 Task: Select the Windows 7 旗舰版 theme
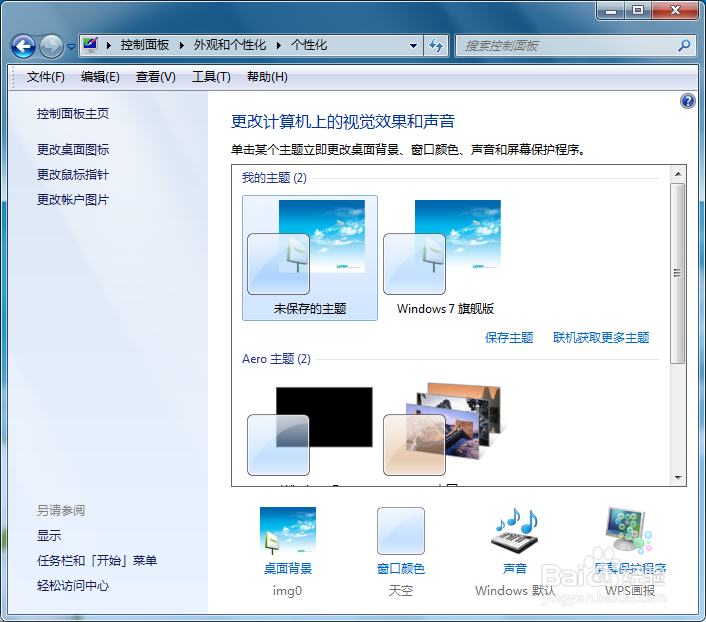coord(445,258)
